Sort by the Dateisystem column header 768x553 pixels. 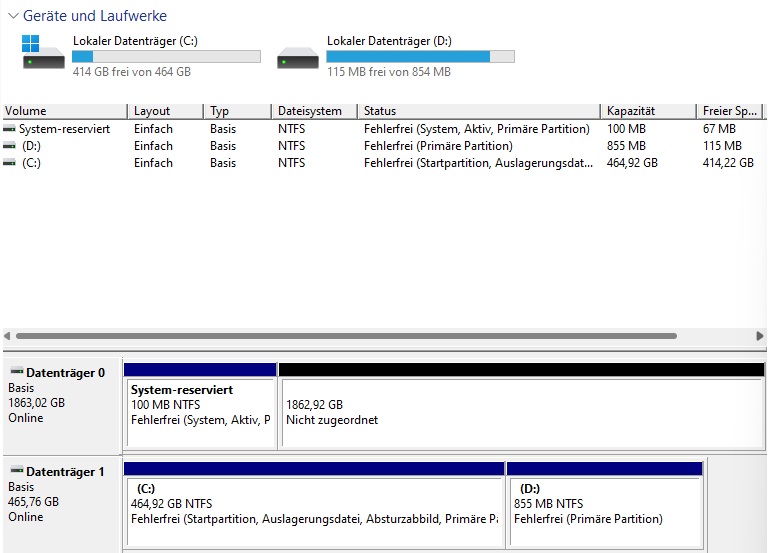tap(314, 111)
